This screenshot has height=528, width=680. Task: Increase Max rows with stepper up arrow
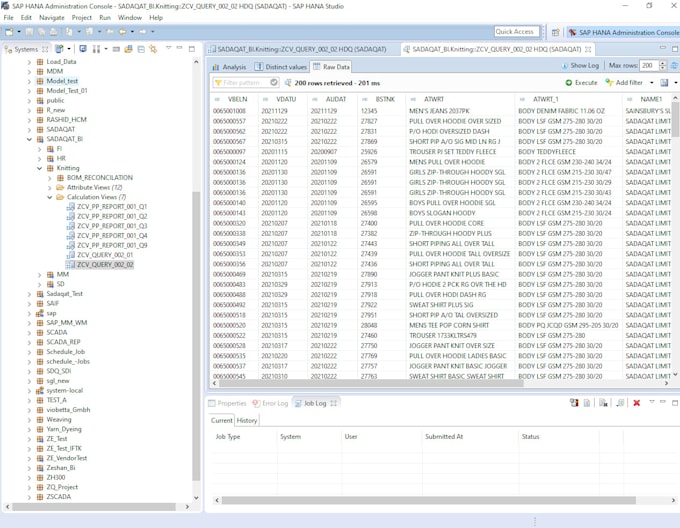pyautogui.click(x=663, y=63)
